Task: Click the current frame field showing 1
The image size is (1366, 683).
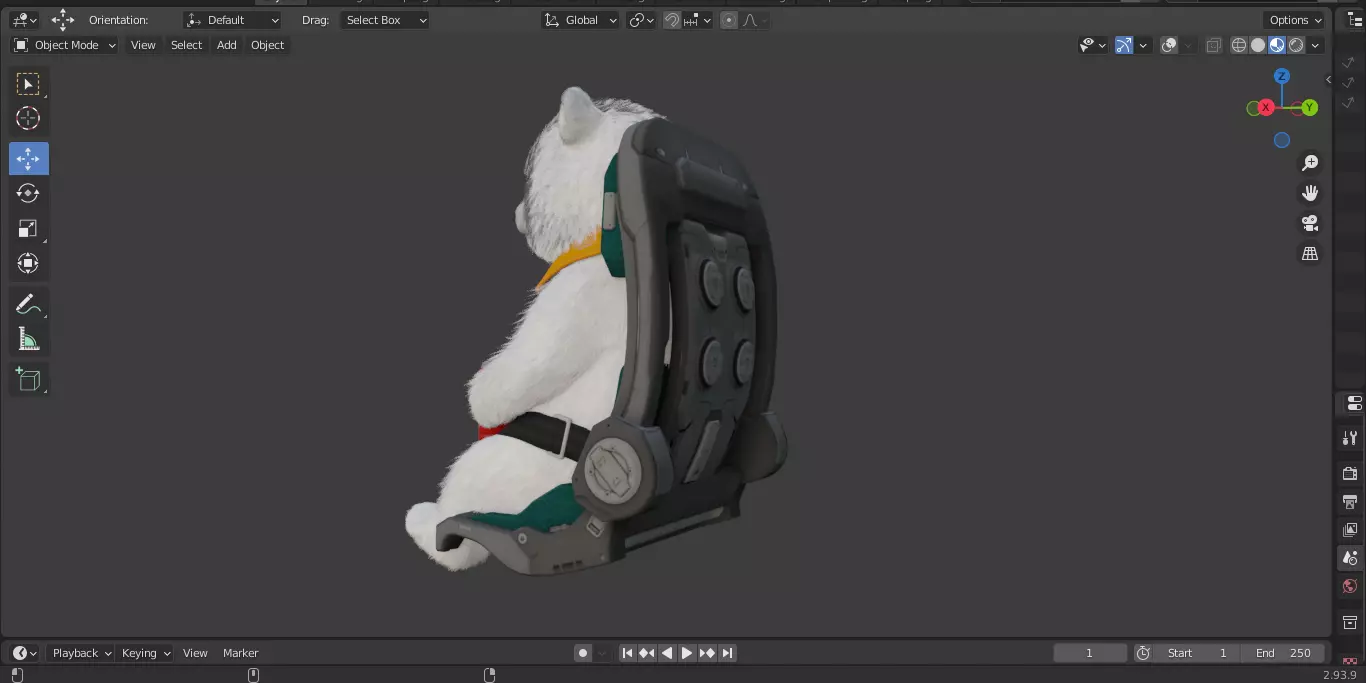Action: 1090,653
